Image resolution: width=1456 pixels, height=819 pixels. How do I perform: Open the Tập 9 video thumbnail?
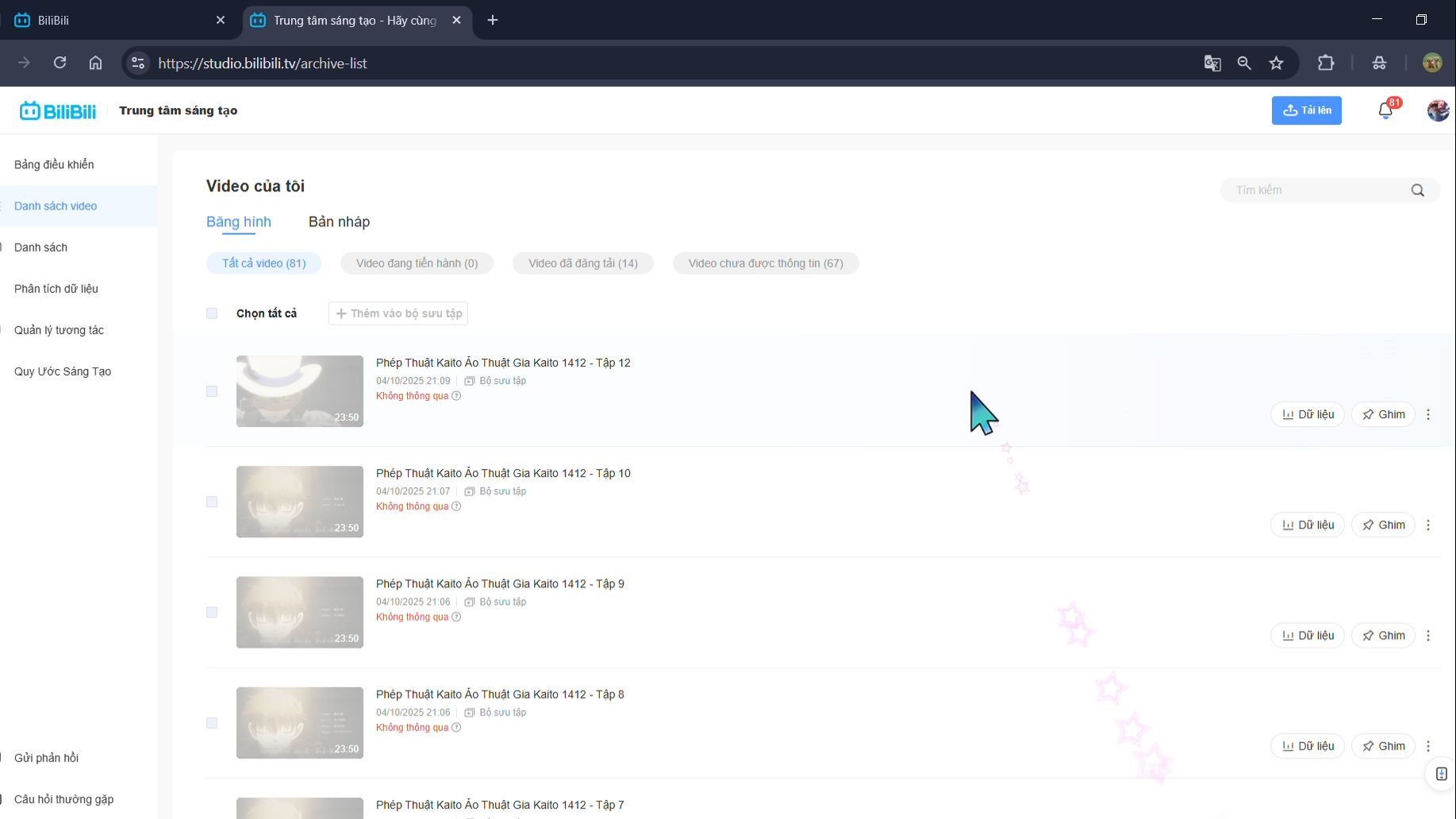tap(300, 612)
